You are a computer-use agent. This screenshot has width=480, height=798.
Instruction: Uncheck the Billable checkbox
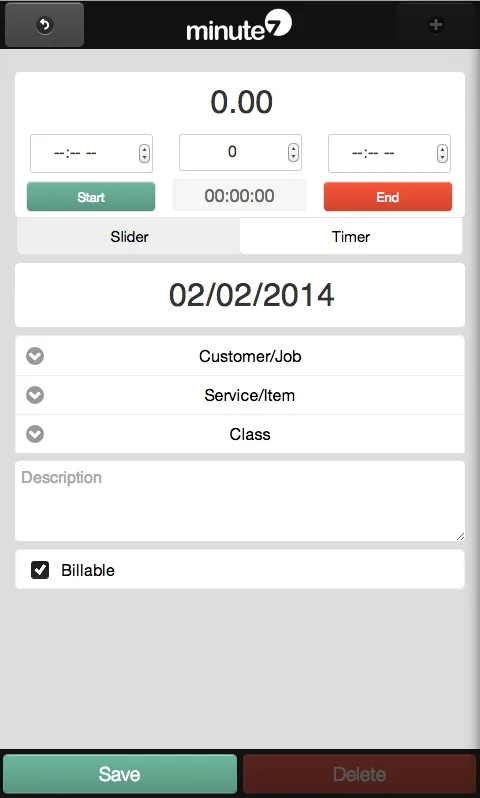[x=40, y=570]
